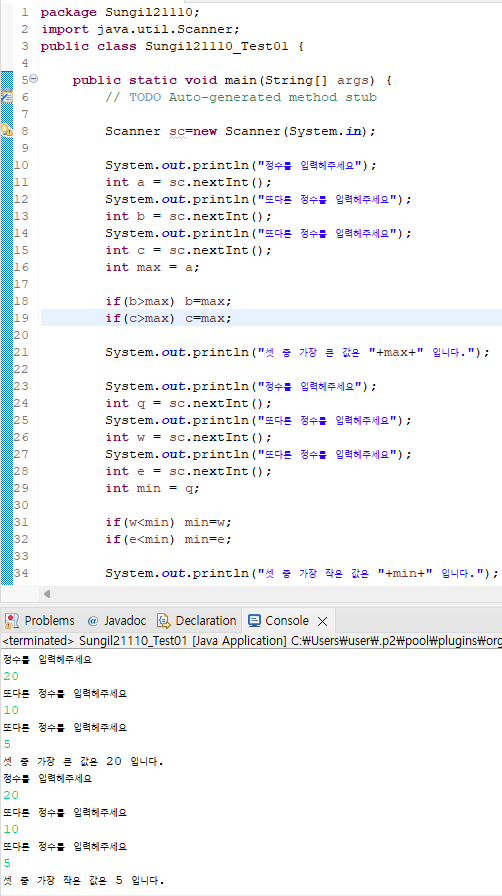Image resolution: width=502 pixels, height=896 pixels.
Task: Click 'if(b>max) b=max;' on line 18
Action: coord(169,301)
